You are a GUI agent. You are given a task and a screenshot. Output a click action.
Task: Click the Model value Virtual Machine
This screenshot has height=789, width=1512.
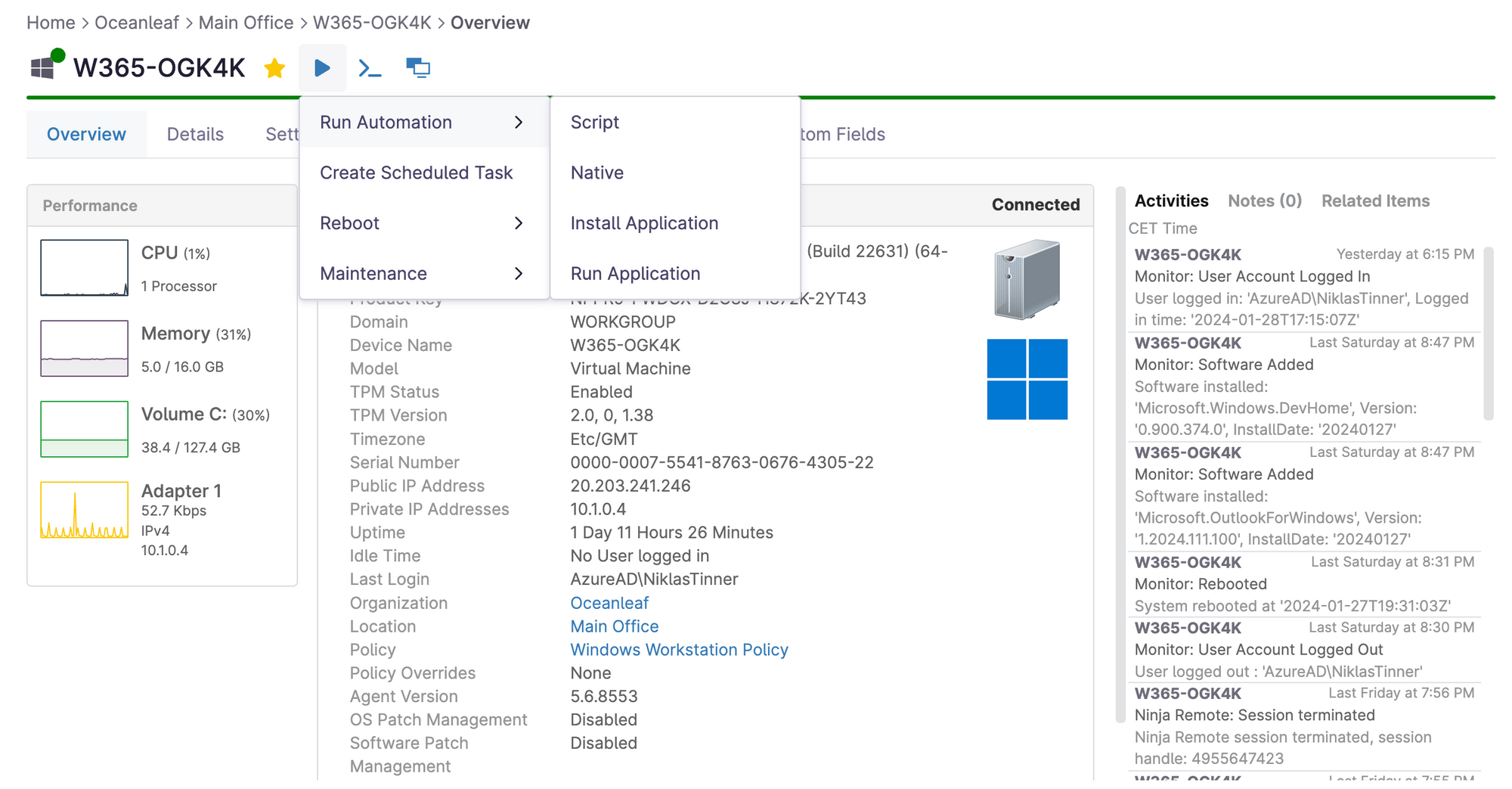click(x=631, y=368)
